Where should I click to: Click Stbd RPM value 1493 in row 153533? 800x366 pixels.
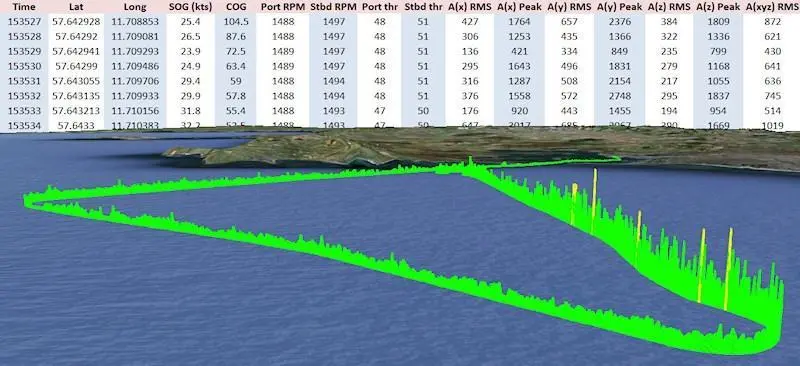pyautogui.click(x=334, y=111)
